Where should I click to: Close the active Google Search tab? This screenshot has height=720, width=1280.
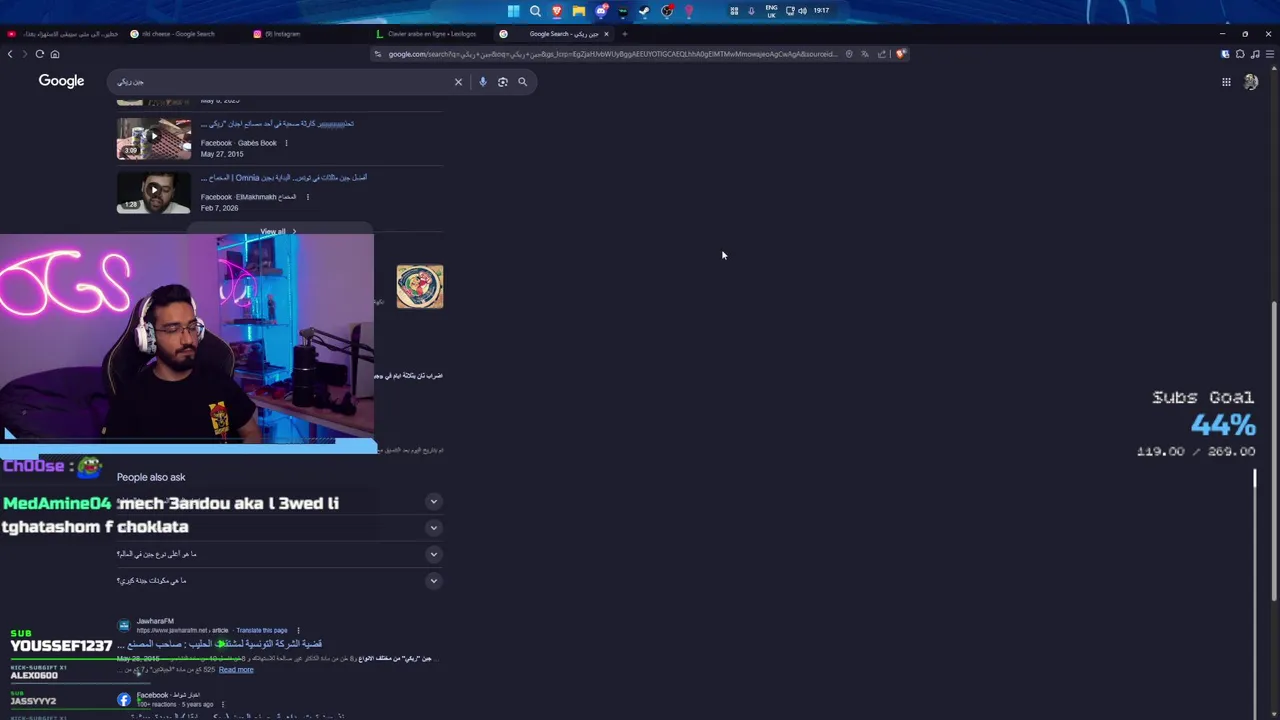pyautogui.click(x=606, y=34)
